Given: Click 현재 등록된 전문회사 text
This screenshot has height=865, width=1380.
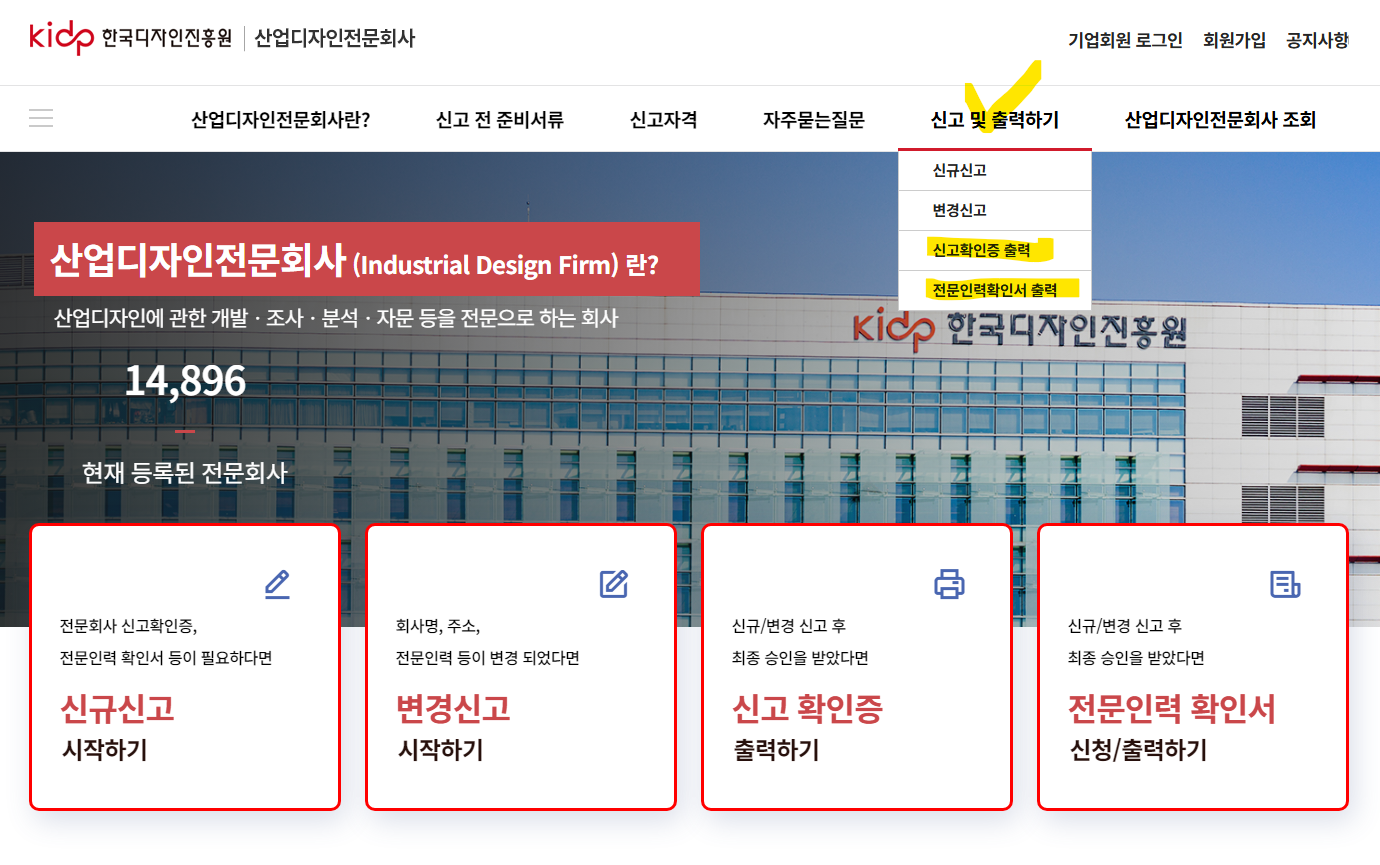Looking at the screenshot, I should pyautogui.click(x=185, y=472).
